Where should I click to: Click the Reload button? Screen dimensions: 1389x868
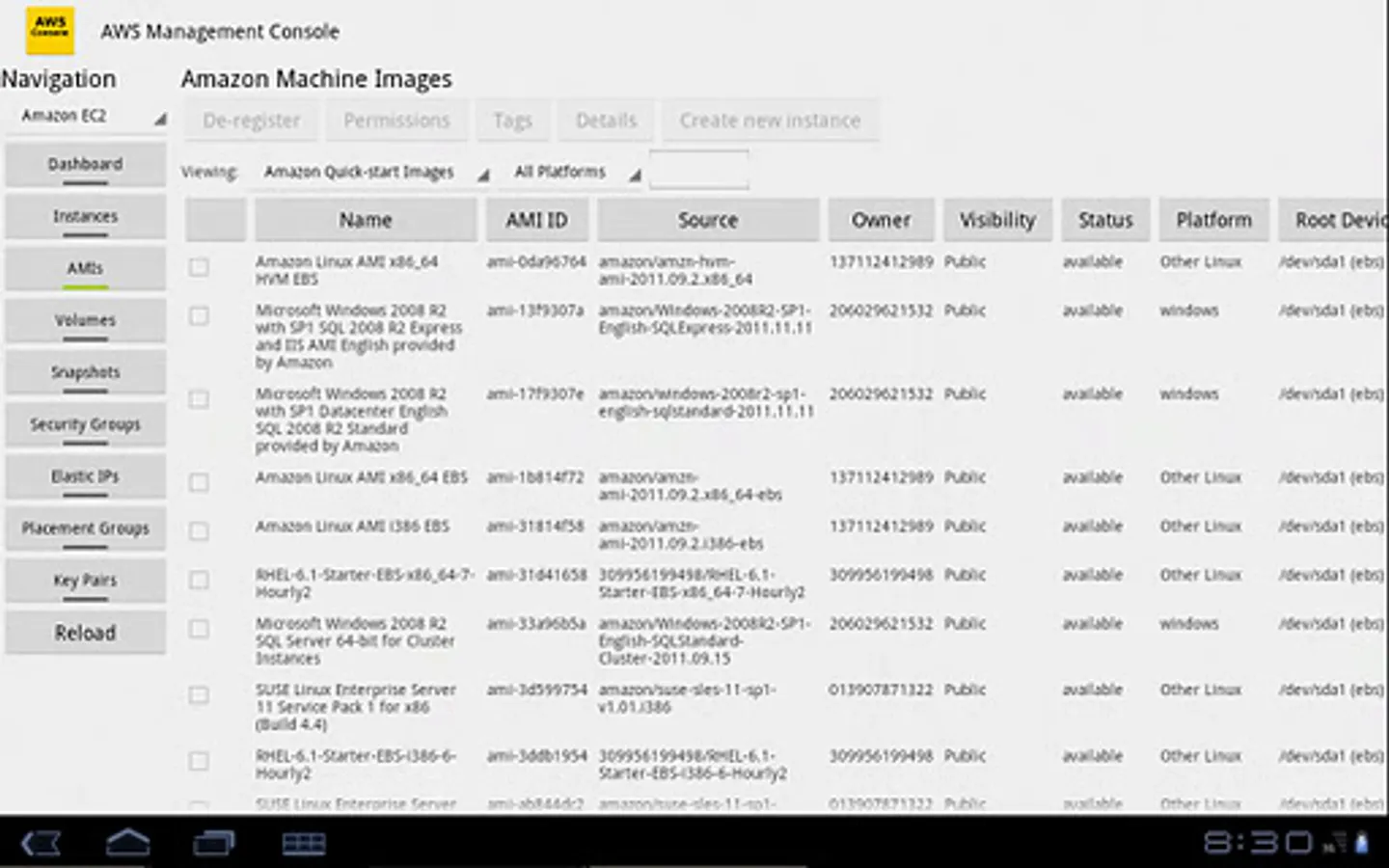point(85,633)
